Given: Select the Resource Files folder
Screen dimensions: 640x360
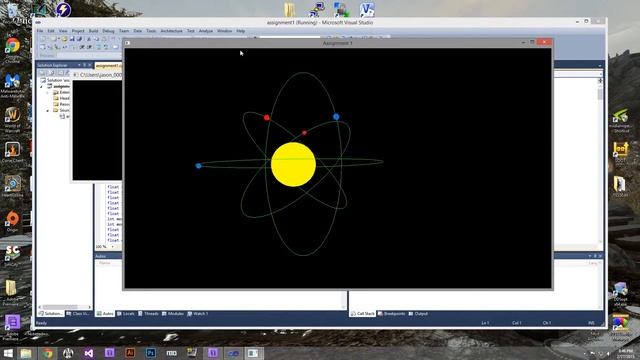Looking at the screenshot, I should point(61,104).
